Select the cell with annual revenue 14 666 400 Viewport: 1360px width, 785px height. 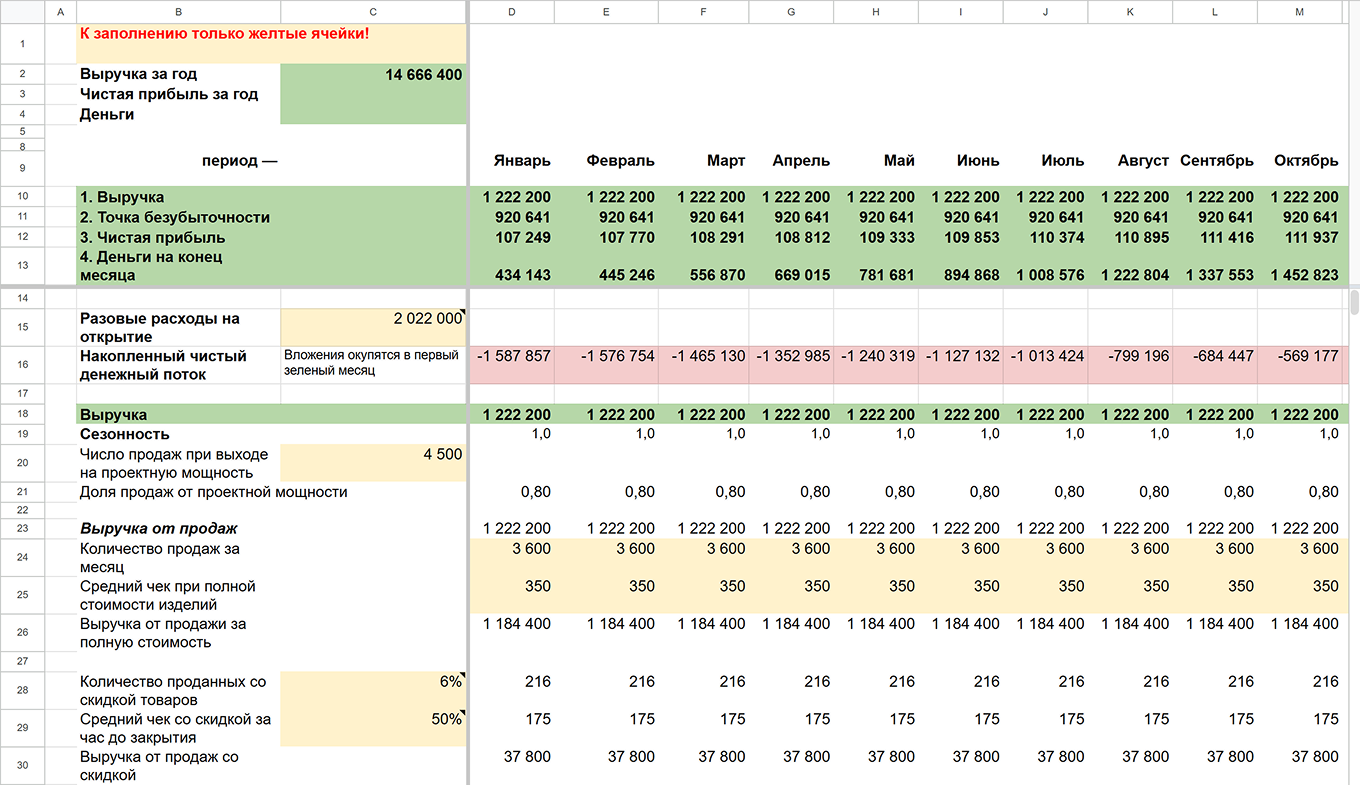(373, 74)
